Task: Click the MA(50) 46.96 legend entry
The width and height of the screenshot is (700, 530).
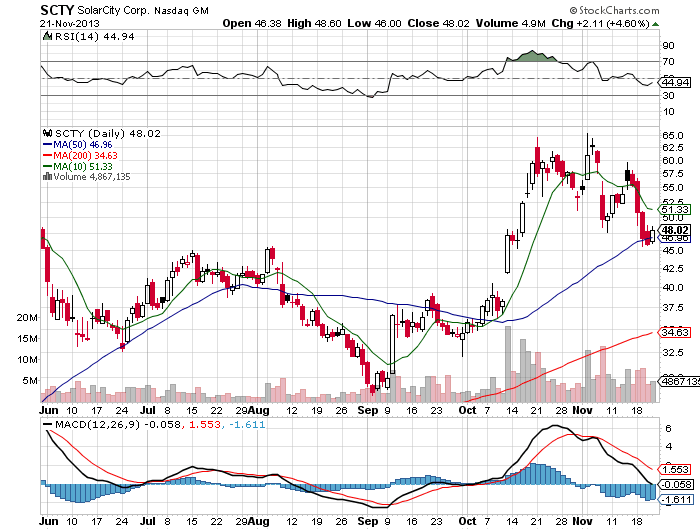Action: tap(77, 145)
